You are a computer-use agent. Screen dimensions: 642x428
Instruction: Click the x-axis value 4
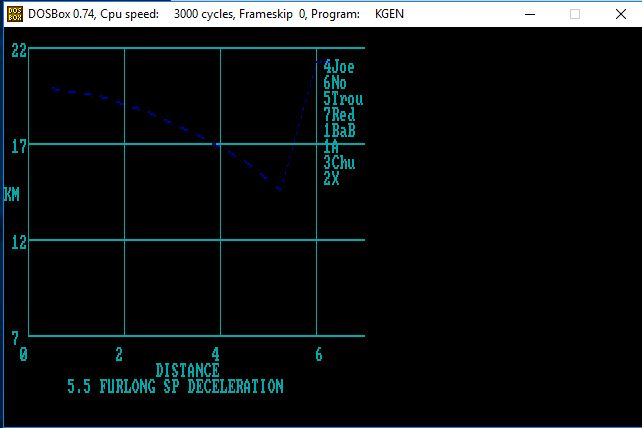coord(215,354)
